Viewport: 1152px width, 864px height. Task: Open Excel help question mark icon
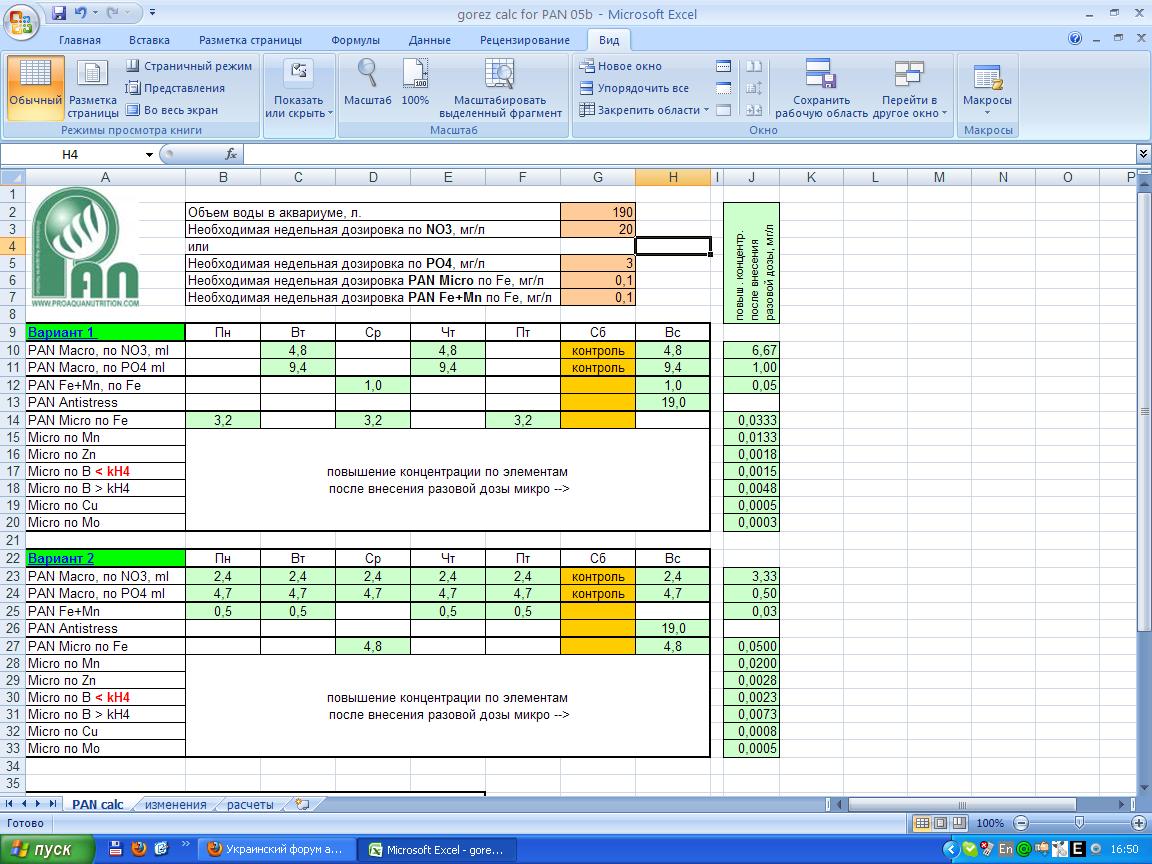point(1075,40)
